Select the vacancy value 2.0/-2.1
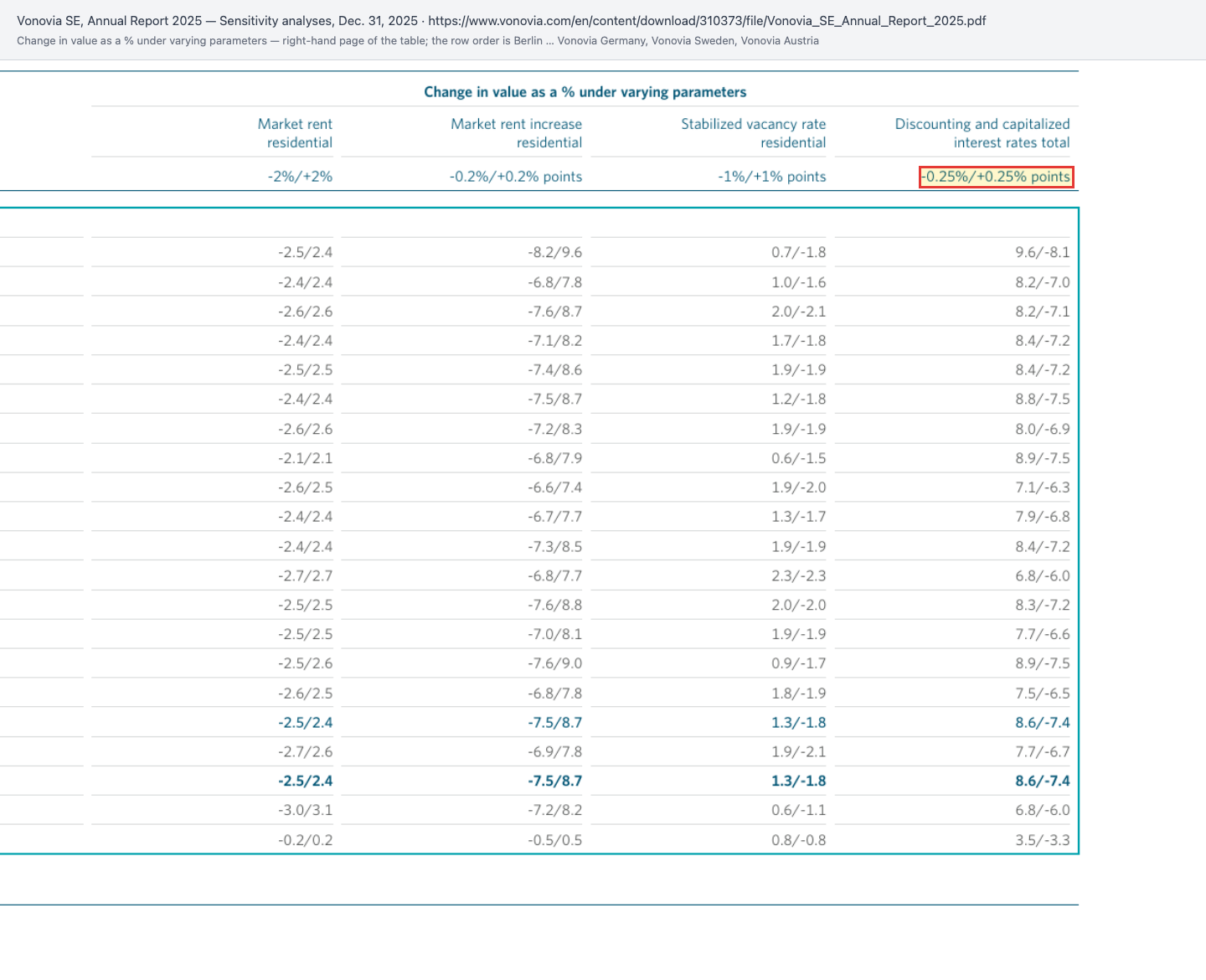The image size is (1206, 980). 799,312
